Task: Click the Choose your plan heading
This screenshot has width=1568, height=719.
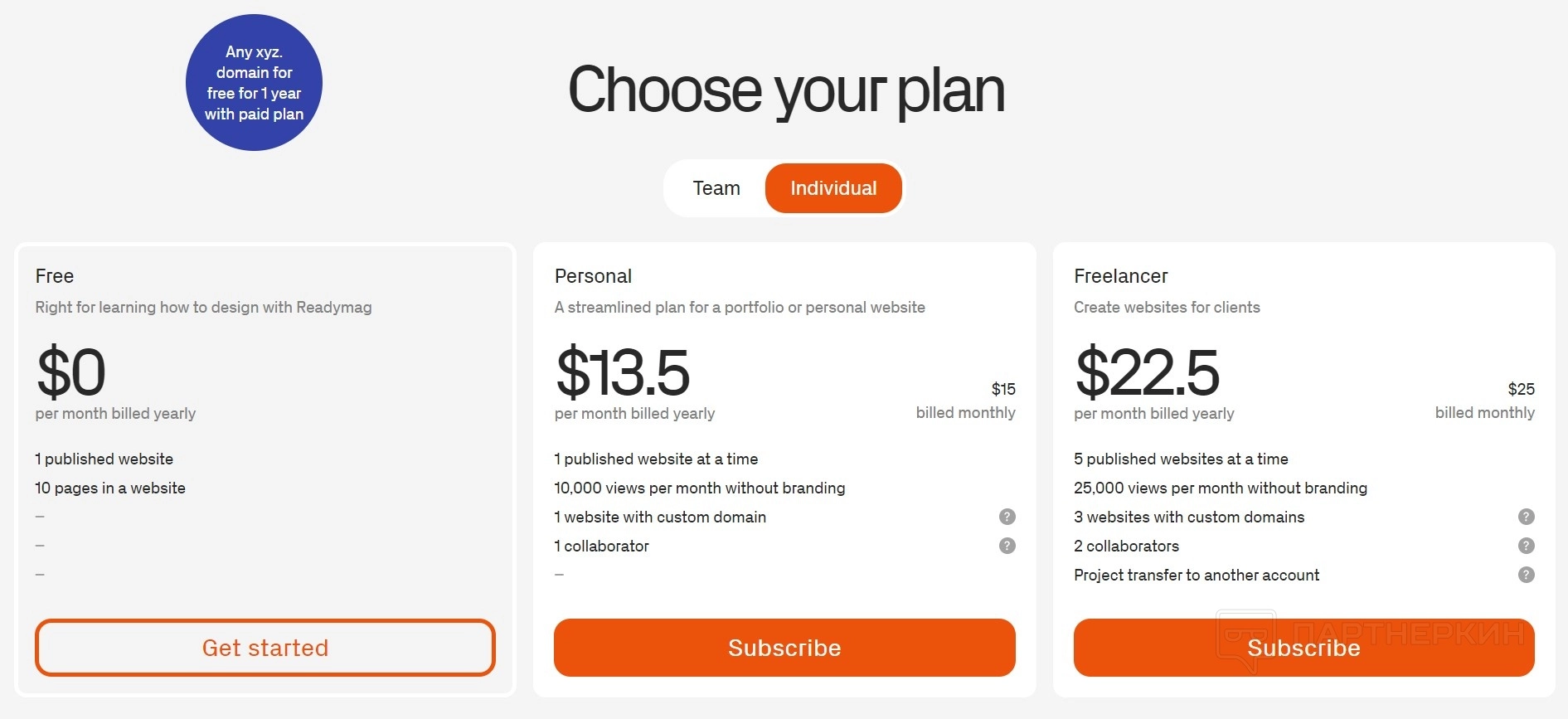Action: [786, 90]
